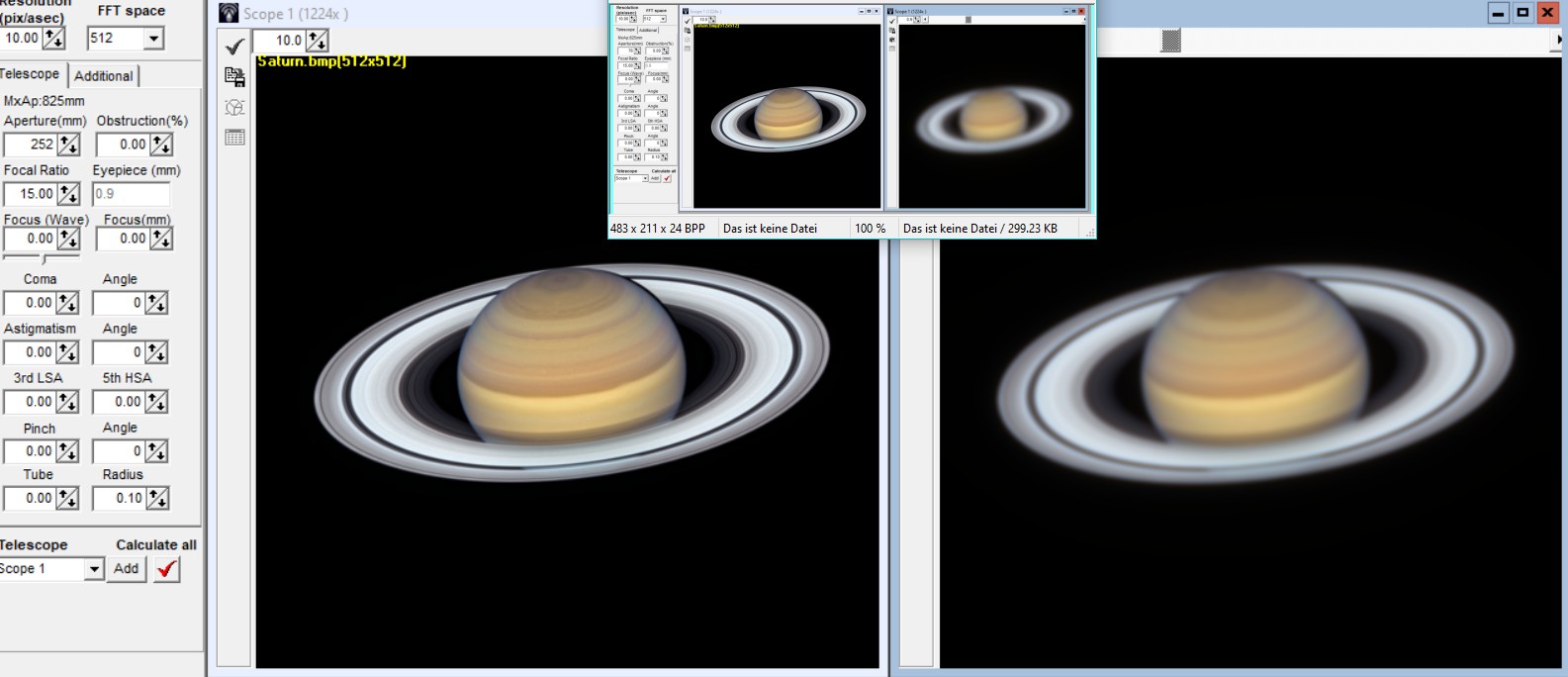Click '483 x 211 x 24 BPP' status entry
1568x677 pixels.
pos(658,229)
